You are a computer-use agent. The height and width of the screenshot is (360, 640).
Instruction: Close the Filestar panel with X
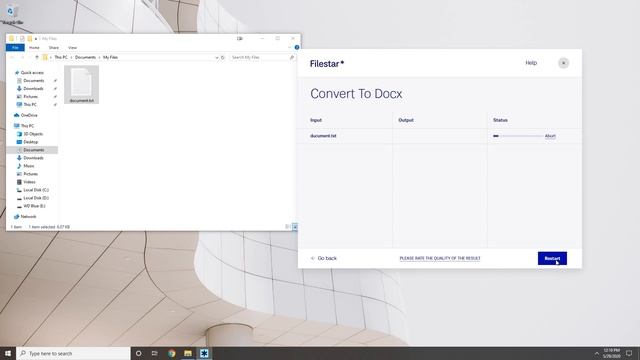563,63
